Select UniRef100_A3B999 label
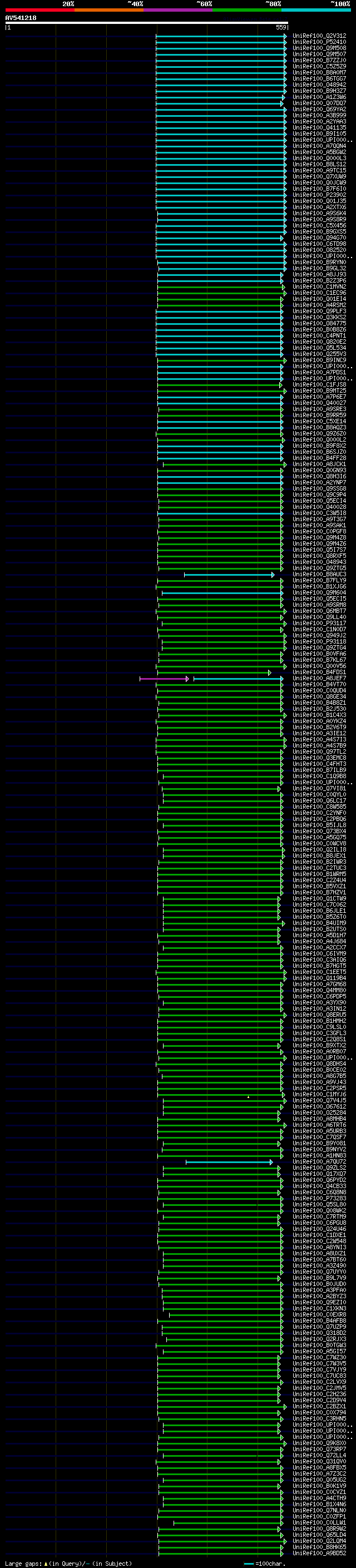The width and height of the screenshot is (356, 1568). pos(319,115)
